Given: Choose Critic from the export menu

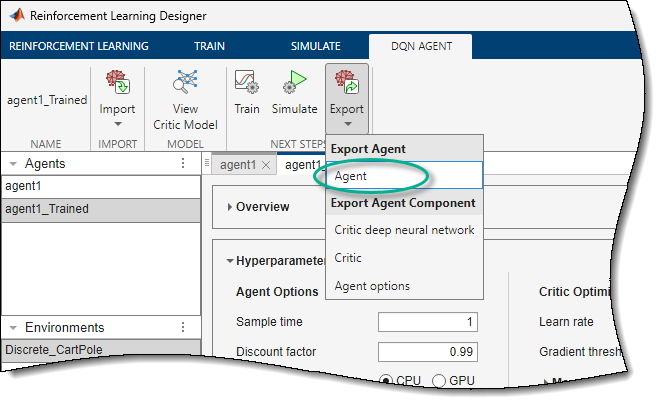Looking at the screenshot, I should pyautogui.click(x=404, y=257).
